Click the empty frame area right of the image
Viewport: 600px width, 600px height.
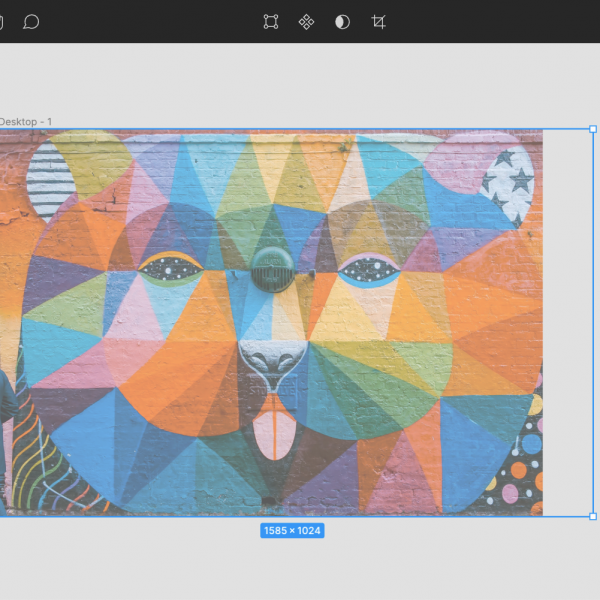(567, 320)
